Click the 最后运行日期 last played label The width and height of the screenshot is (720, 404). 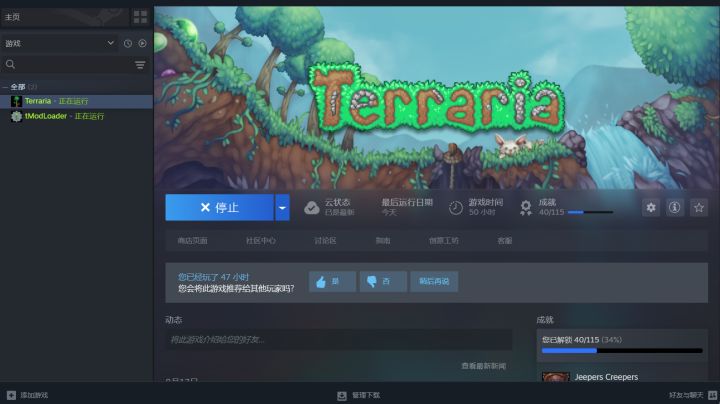(x=407, y=202)
